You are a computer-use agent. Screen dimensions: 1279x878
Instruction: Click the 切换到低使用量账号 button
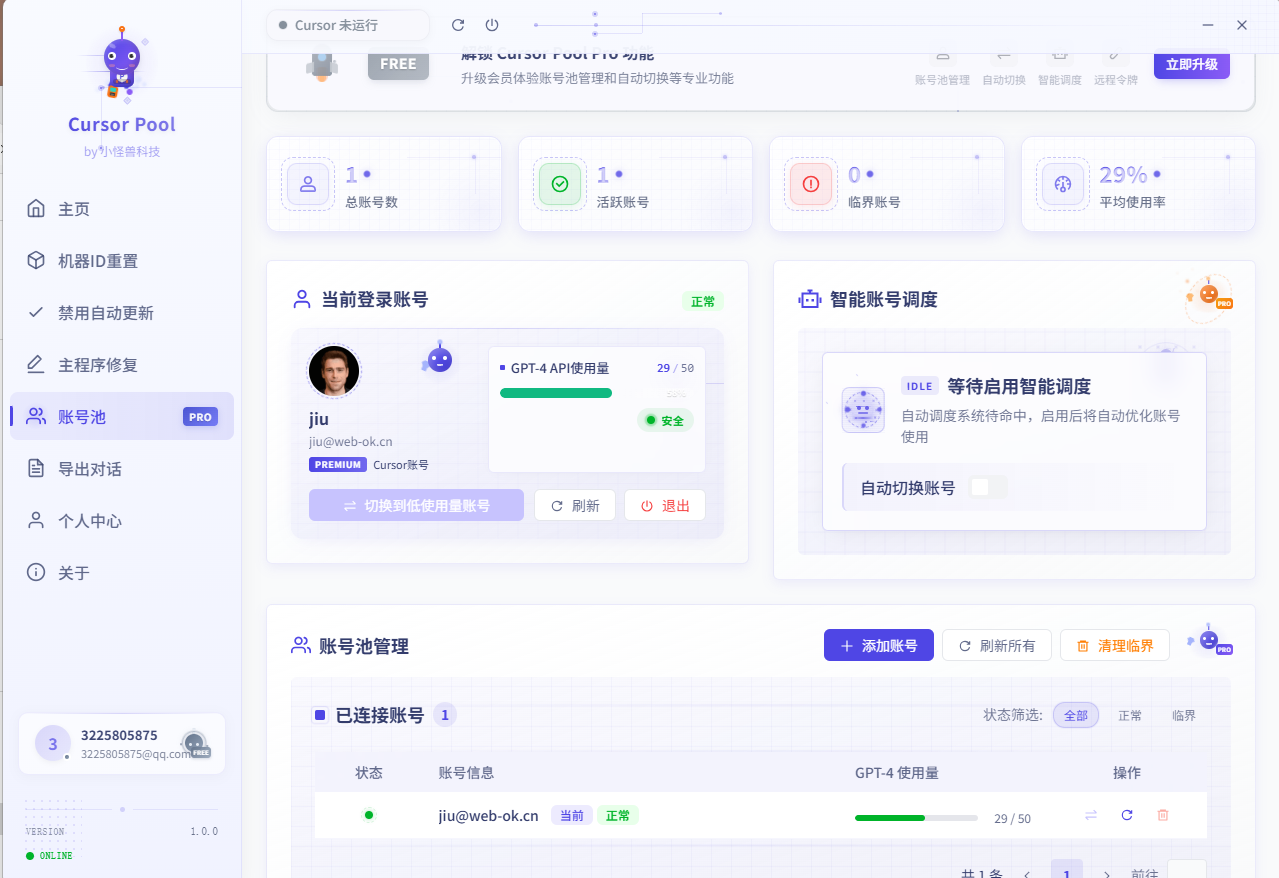pos(416,505)
